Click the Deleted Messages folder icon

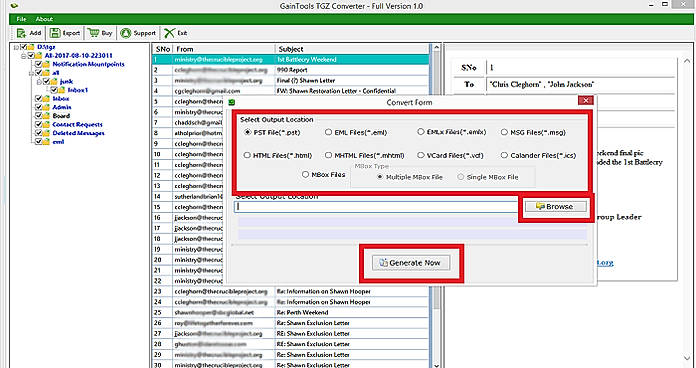pyautogui.click(x=46, y=133)
